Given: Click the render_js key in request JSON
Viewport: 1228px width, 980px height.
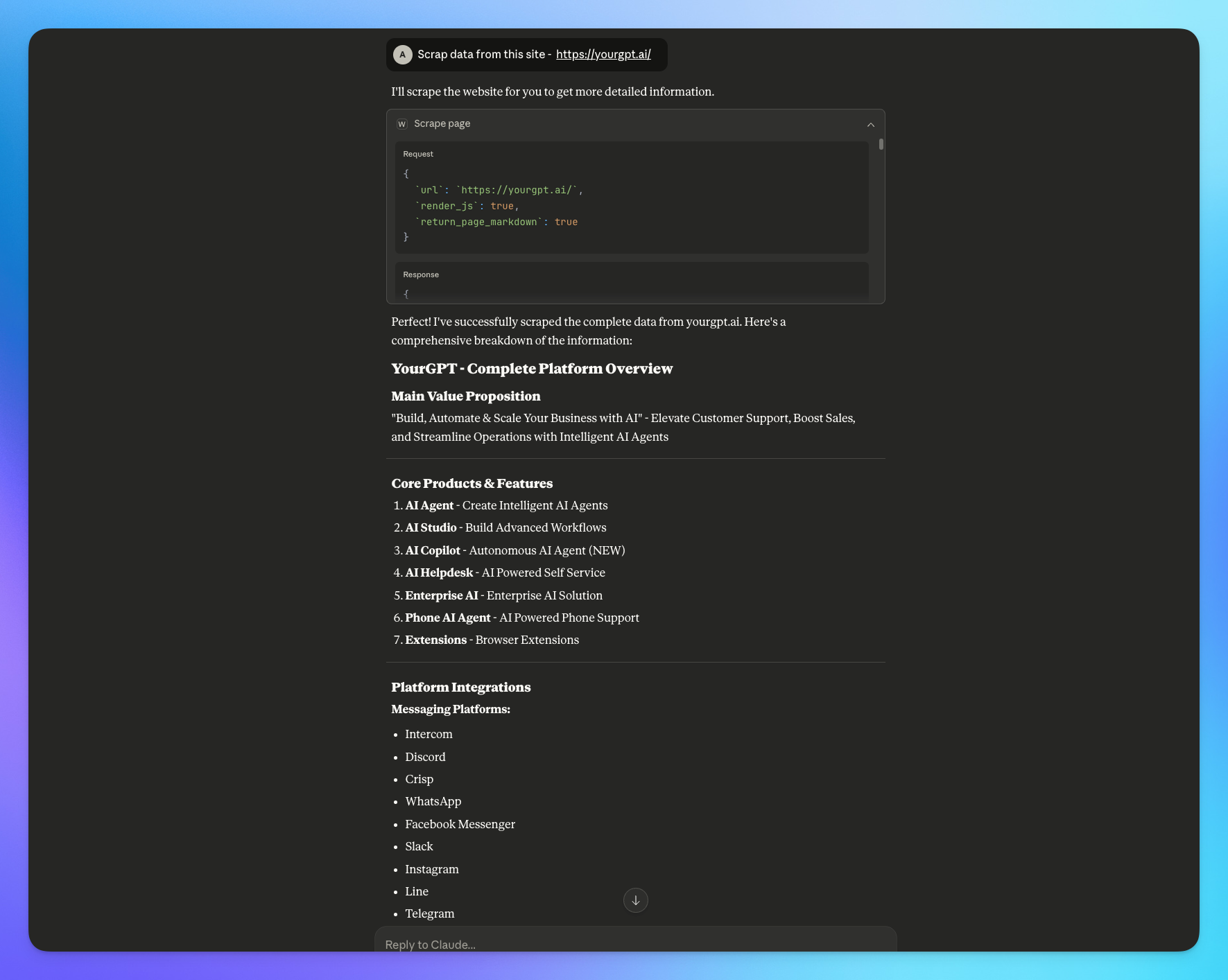Looking at the screenshot, I should tap(447, 207).
